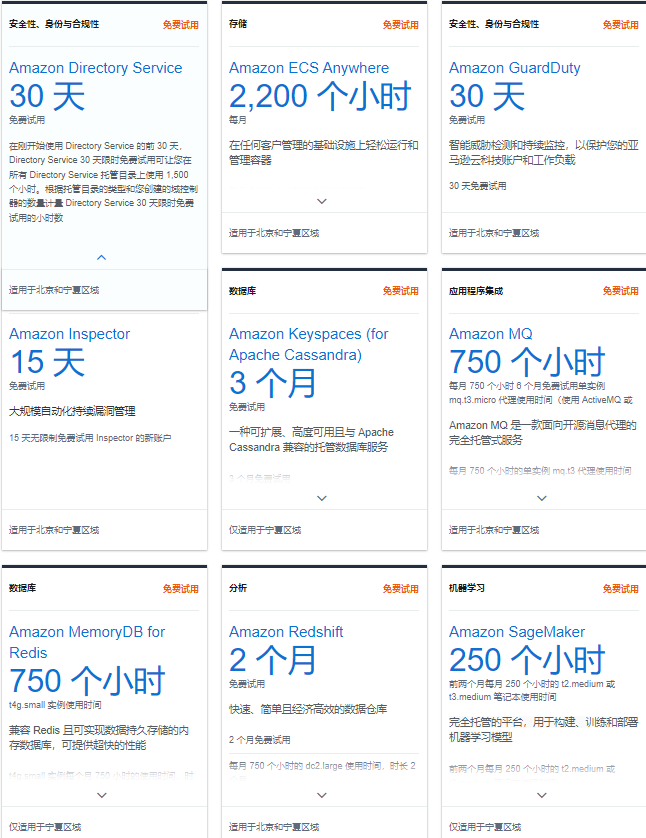
Task: Click 应用程序集成 category on Amazon MQ card
Action: click(x=476, y=291)
